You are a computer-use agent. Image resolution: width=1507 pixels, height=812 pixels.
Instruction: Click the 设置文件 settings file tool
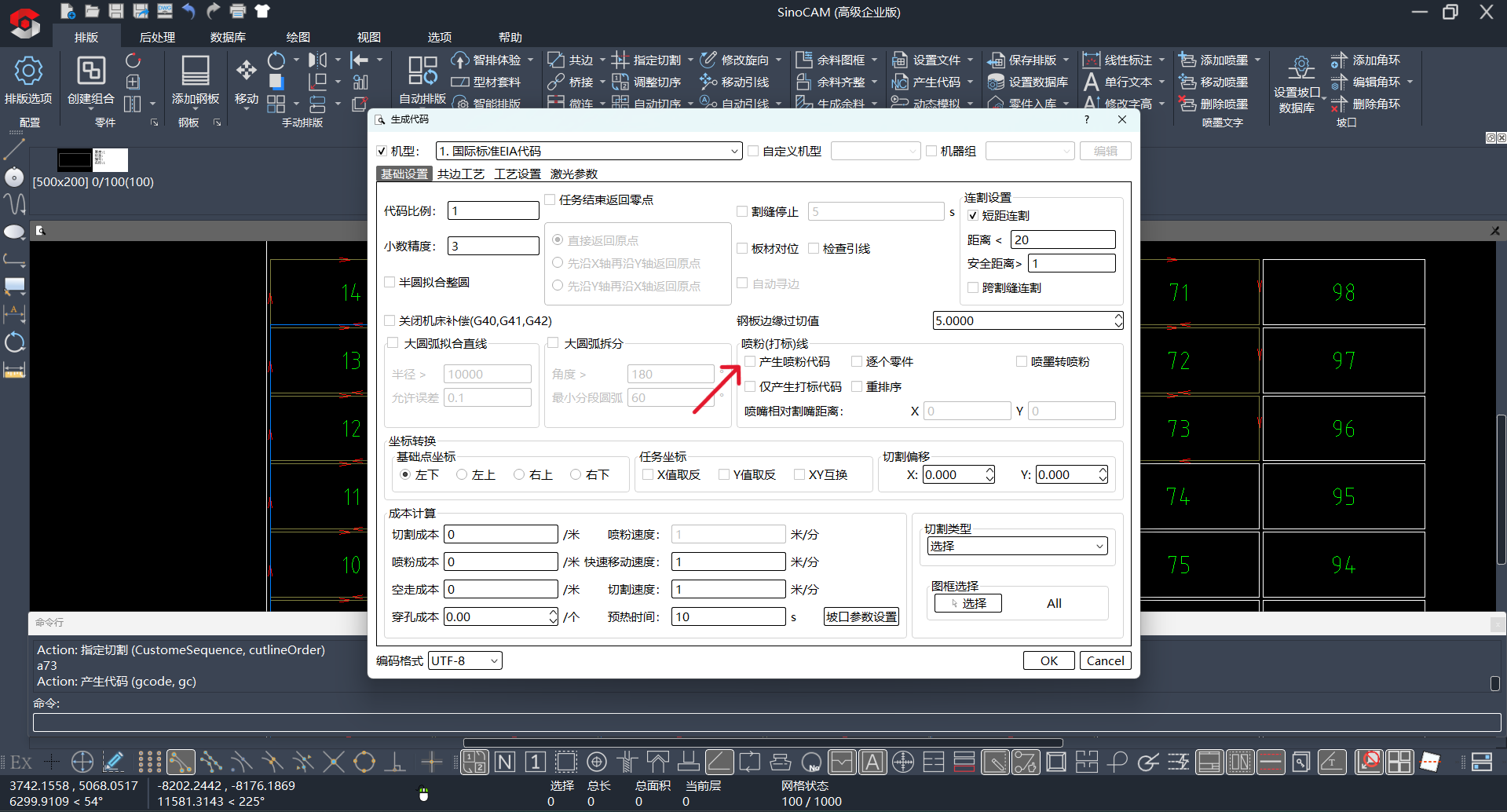click(x=927, y=60)
